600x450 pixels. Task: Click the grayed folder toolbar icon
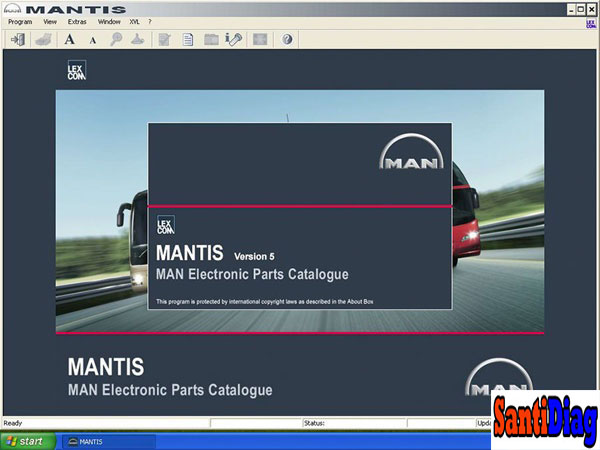[211, 39]
